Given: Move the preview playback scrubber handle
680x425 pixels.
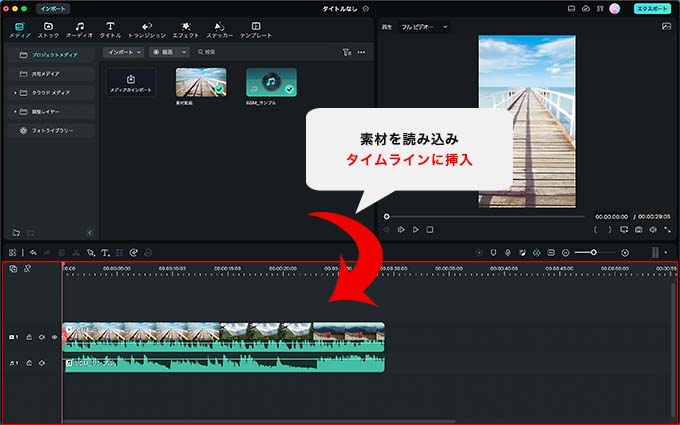Looking at the screenshot, I should click(x=386, y=216).
